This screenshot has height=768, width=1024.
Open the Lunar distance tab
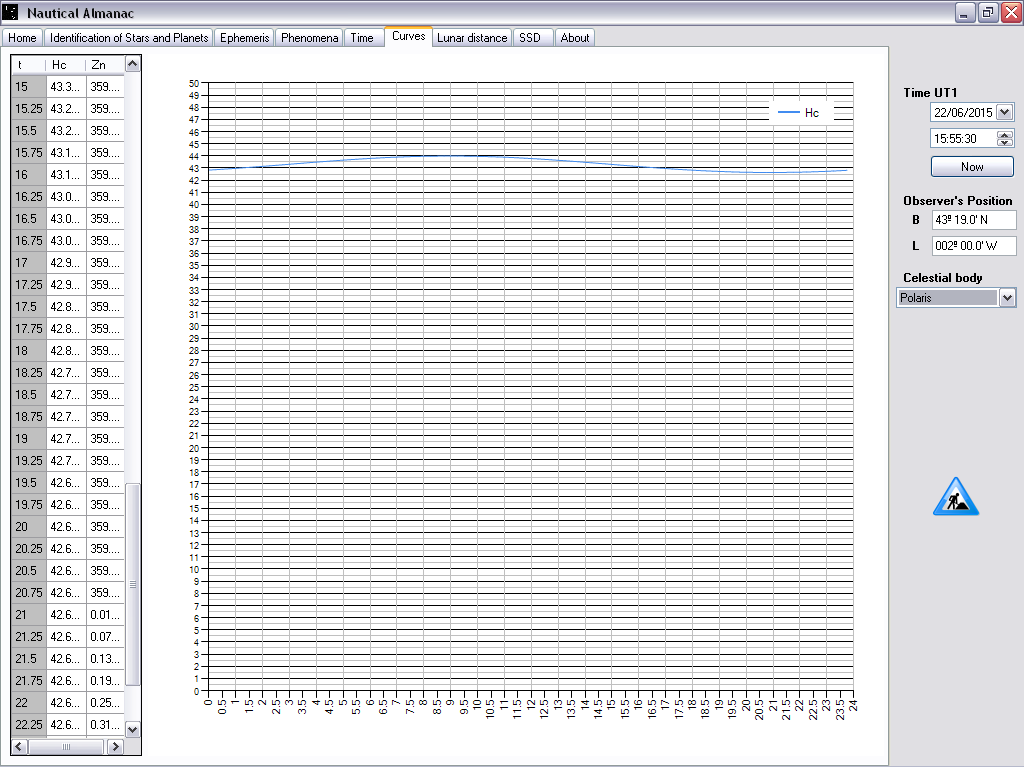pyautogui.click(x=472, y=38)
